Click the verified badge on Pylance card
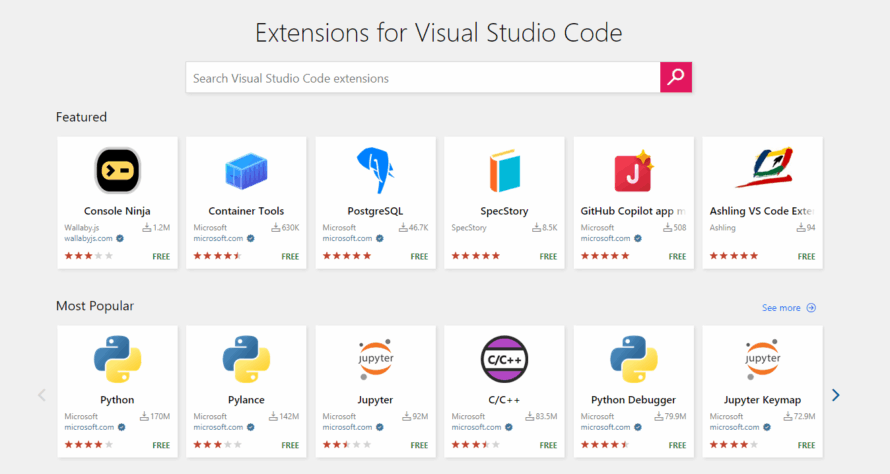The height and width of the screenshot is (474, 890). (250, 427)
